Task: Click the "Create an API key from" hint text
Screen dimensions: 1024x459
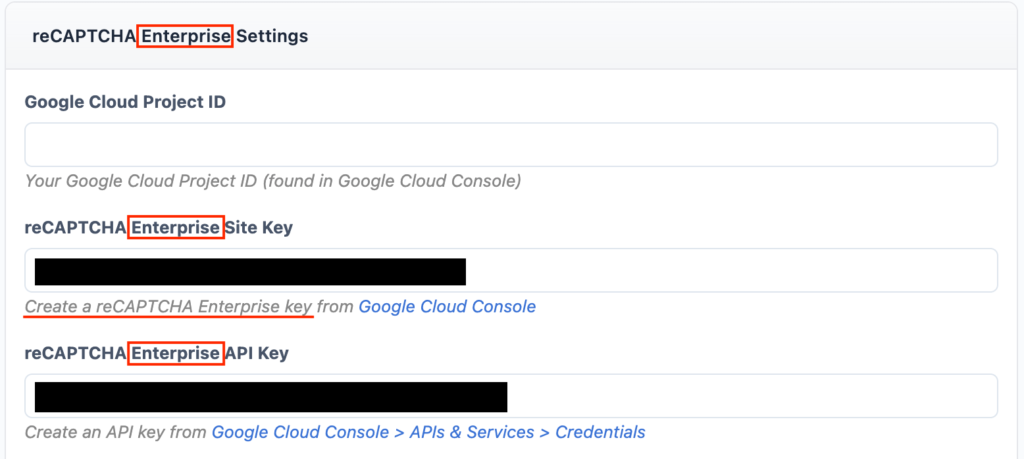Action: 116,432
